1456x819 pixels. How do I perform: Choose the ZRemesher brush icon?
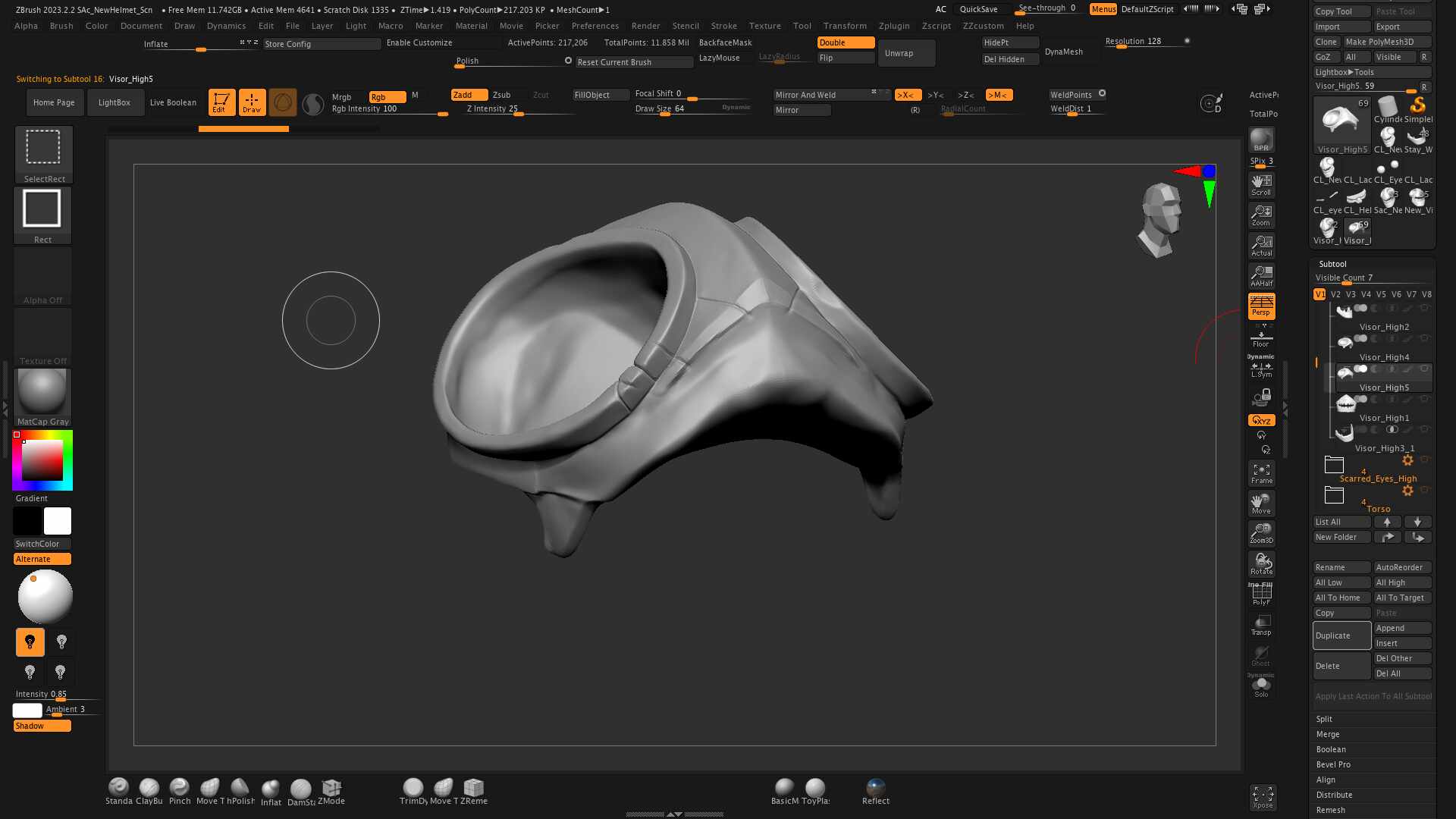(x=474, y=789)
